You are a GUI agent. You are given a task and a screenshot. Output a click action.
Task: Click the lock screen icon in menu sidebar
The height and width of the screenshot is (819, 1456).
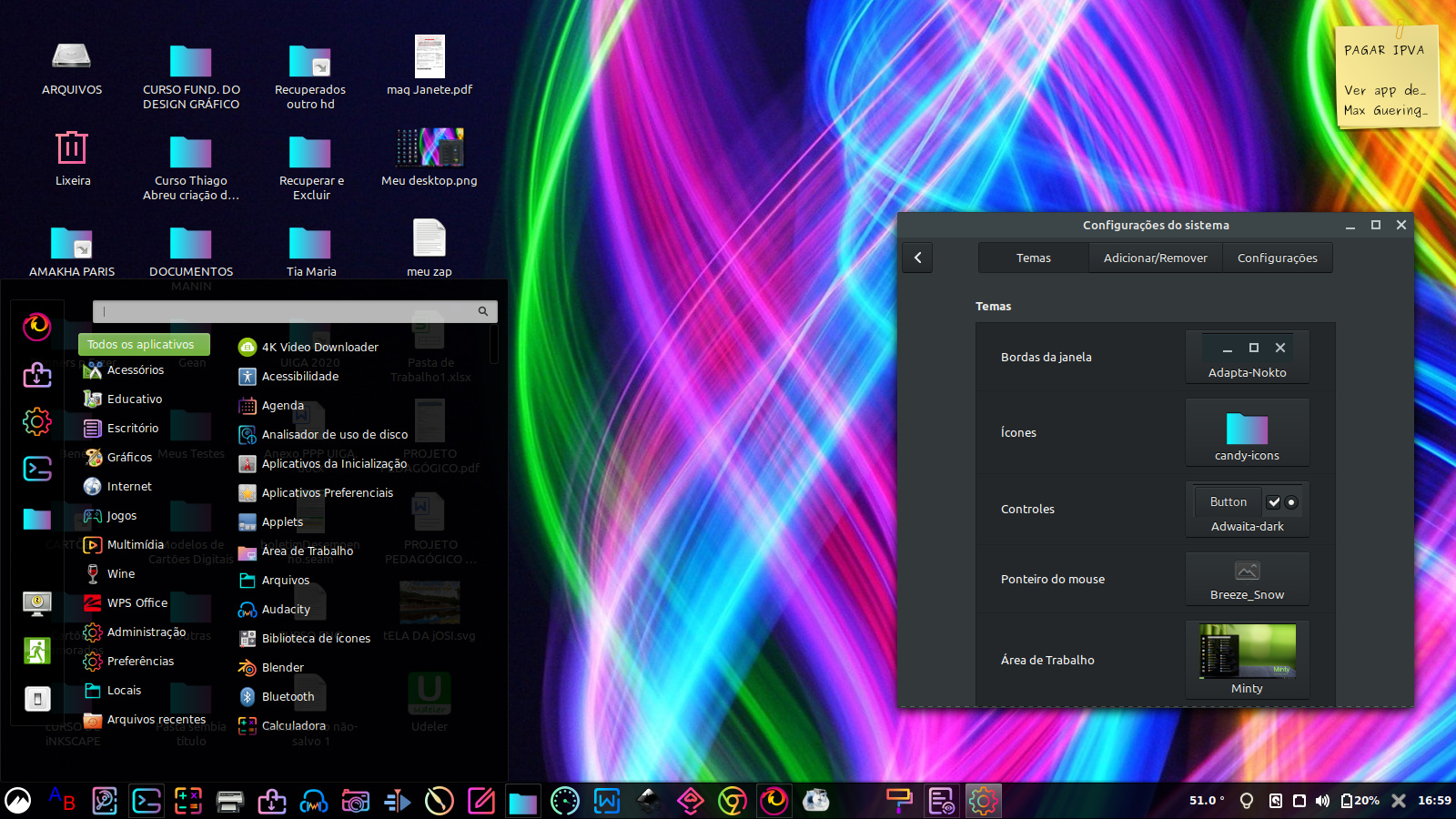pyautogui.click(x=37, y=602)
